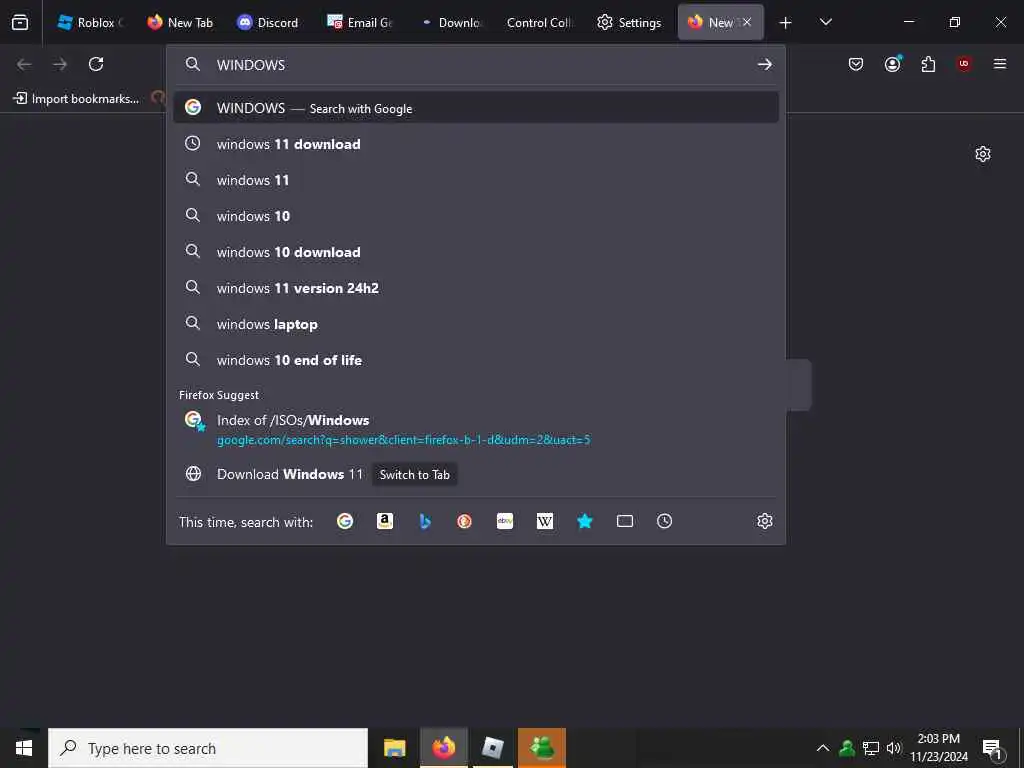Select the 'windows 10' suggestion
This screenshot has width=1024, height=768.
(475, 216)
